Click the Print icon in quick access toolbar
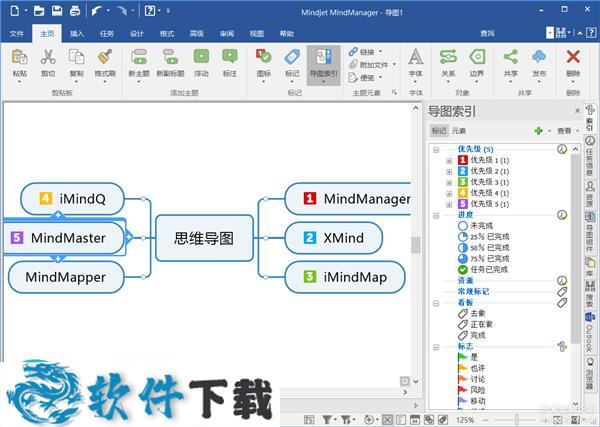Image resolution: width=600 pixels, height=427 pixels. (x=75, y=11)
